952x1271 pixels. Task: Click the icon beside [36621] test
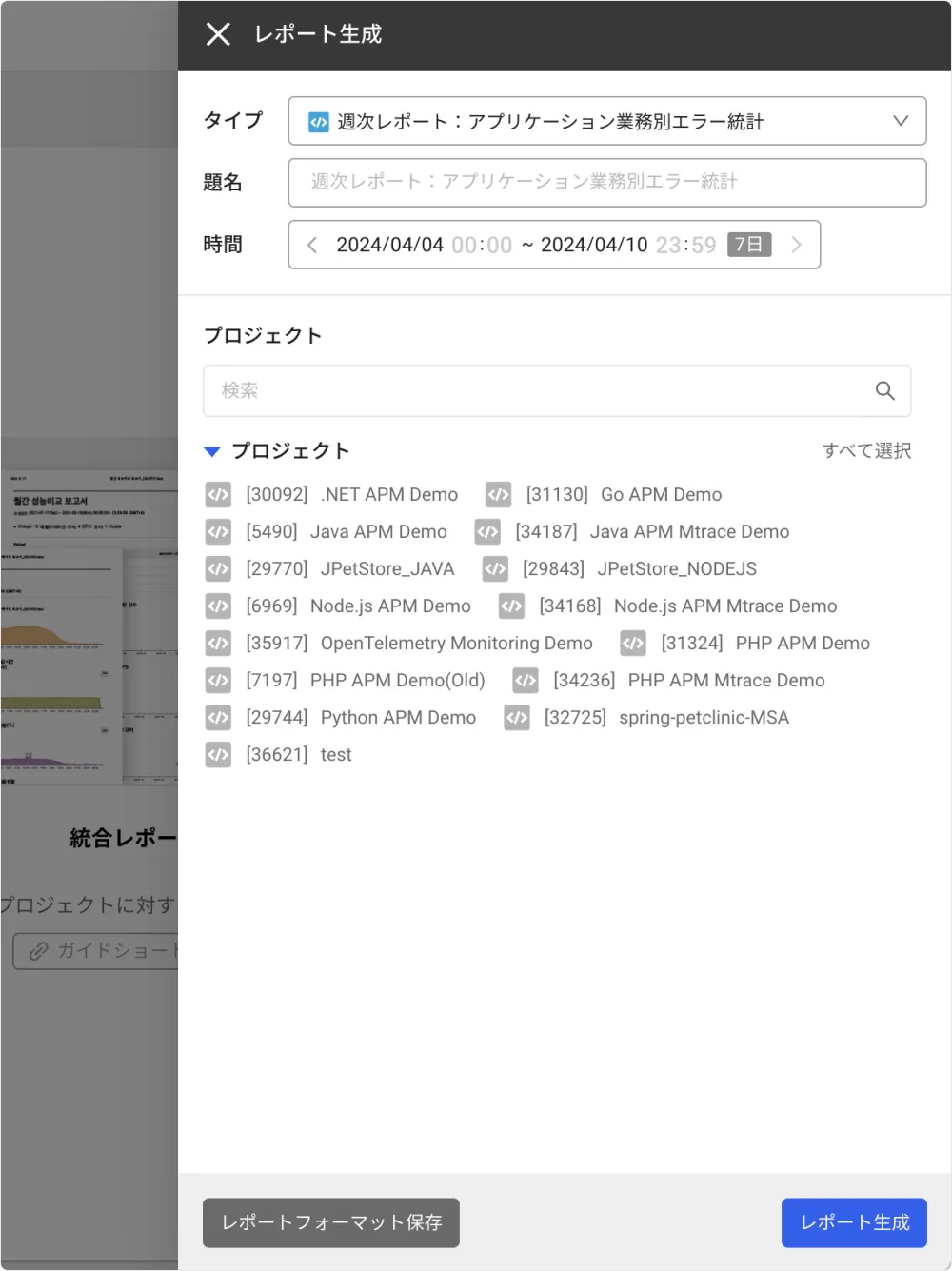(218, 754)
